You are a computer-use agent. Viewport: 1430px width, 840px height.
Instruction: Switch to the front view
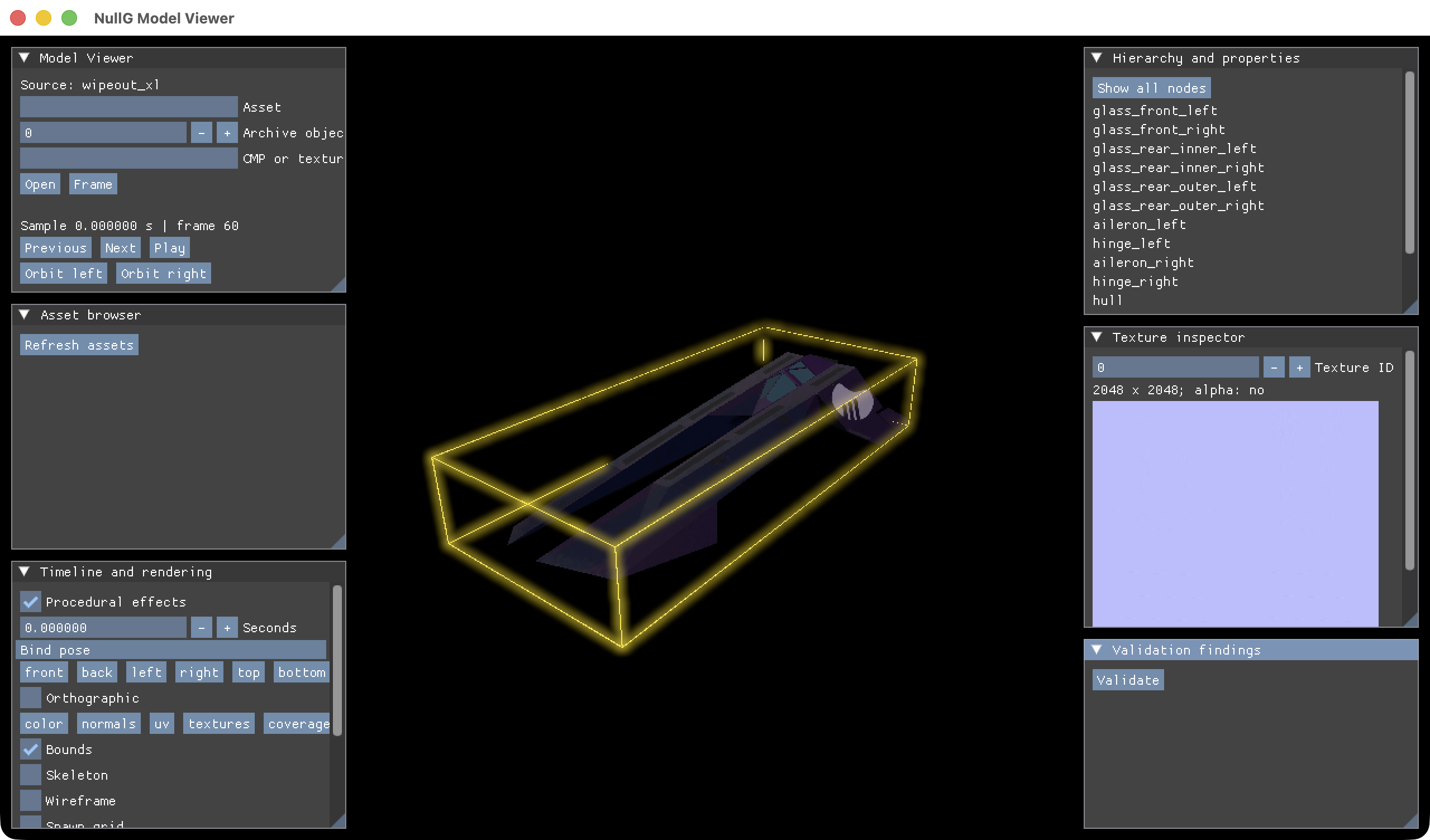click(x=44, y=672)
